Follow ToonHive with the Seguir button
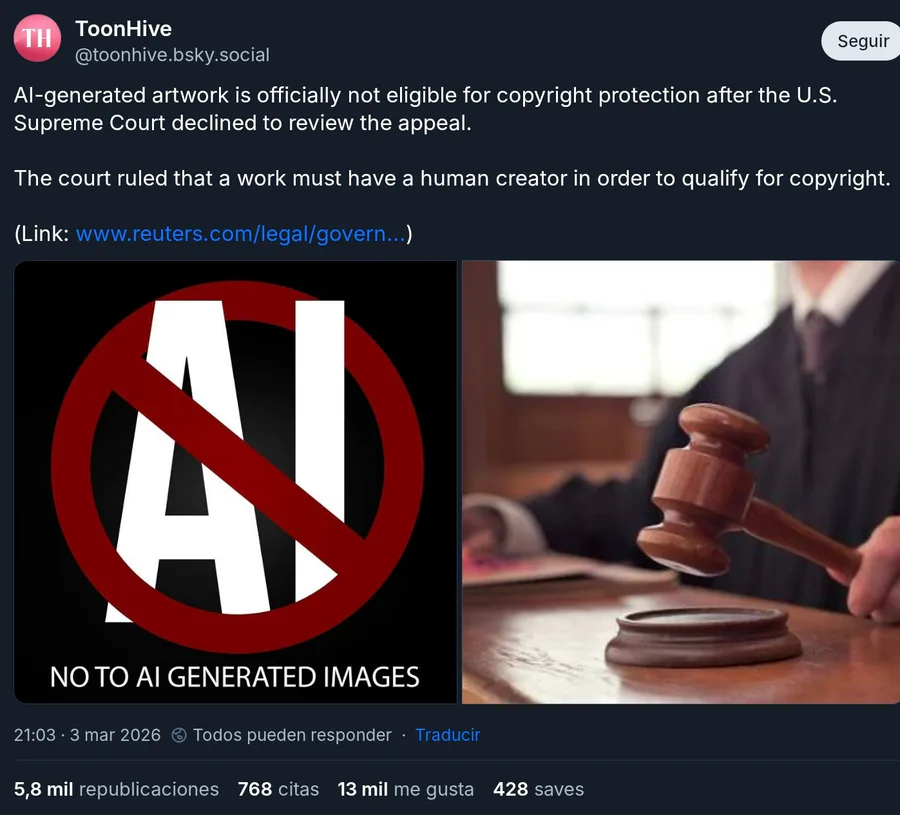The image size is (900, 815). (861, 41)
